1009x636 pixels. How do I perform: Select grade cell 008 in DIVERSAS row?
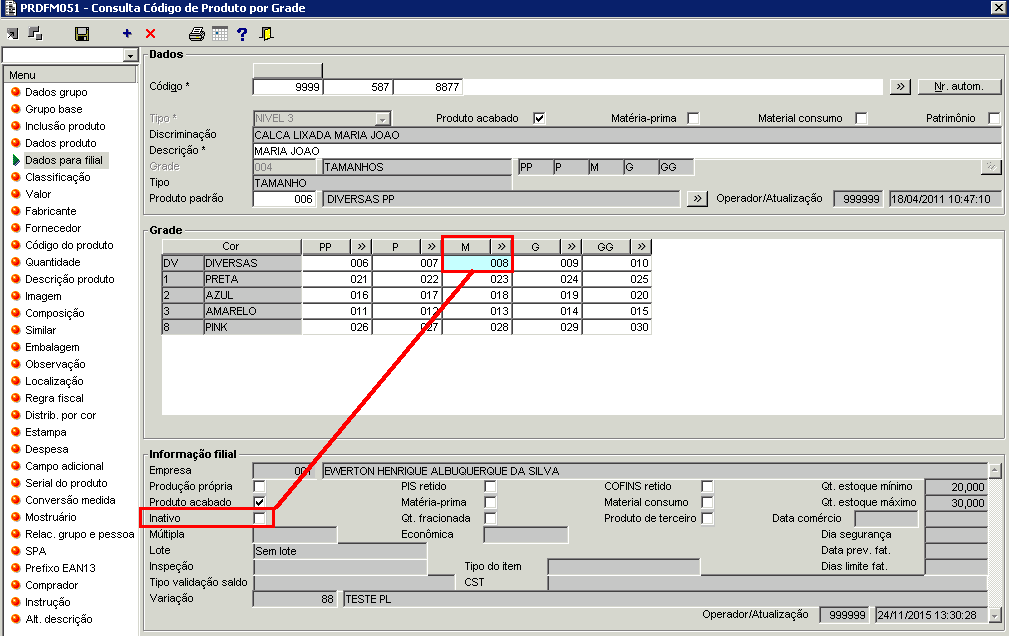(477, 263)
